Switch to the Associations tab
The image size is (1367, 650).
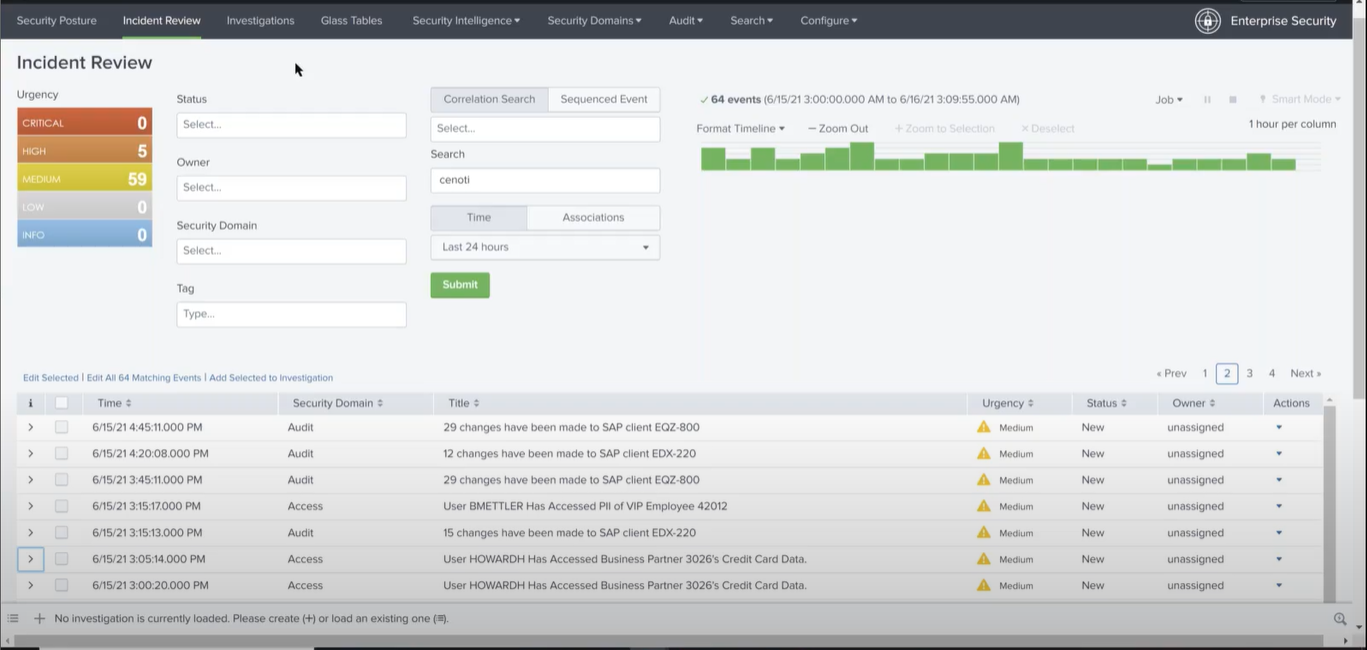click(593, 217)
